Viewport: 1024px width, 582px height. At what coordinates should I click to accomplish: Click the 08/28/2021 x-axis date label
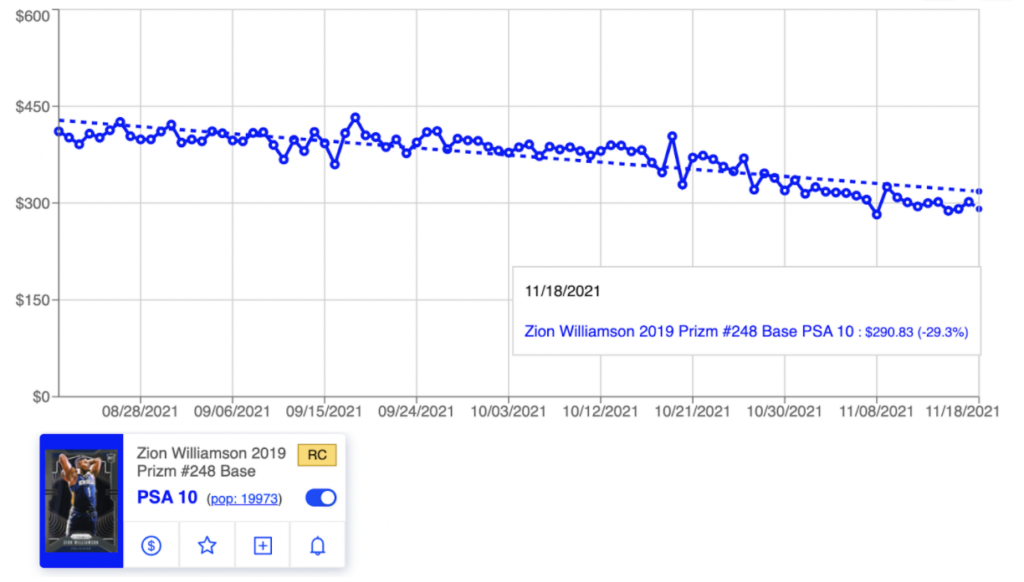coord(140,412)
